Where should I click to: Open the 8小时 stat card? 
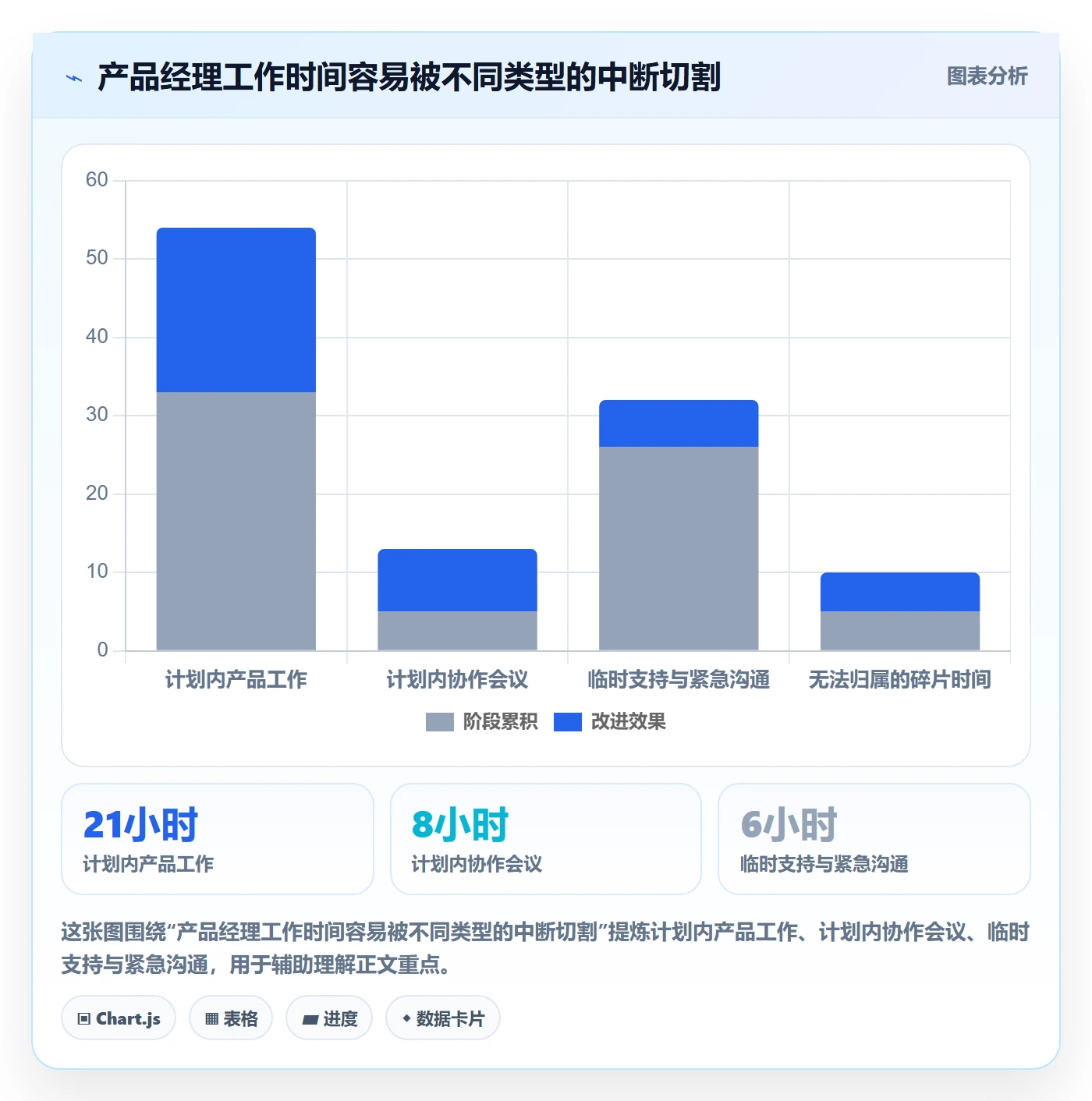(546, 839)
